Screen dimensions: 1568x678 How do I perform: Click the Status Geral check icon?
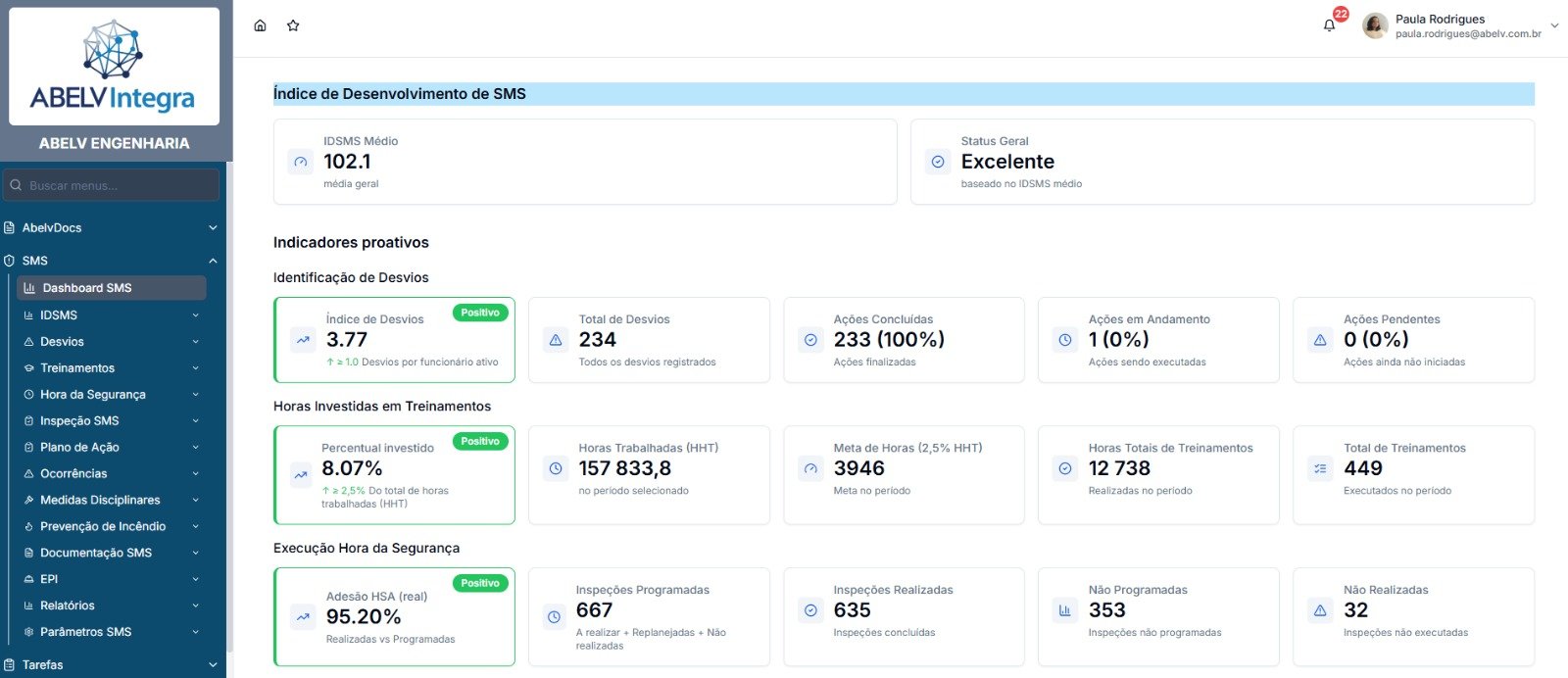938,162
